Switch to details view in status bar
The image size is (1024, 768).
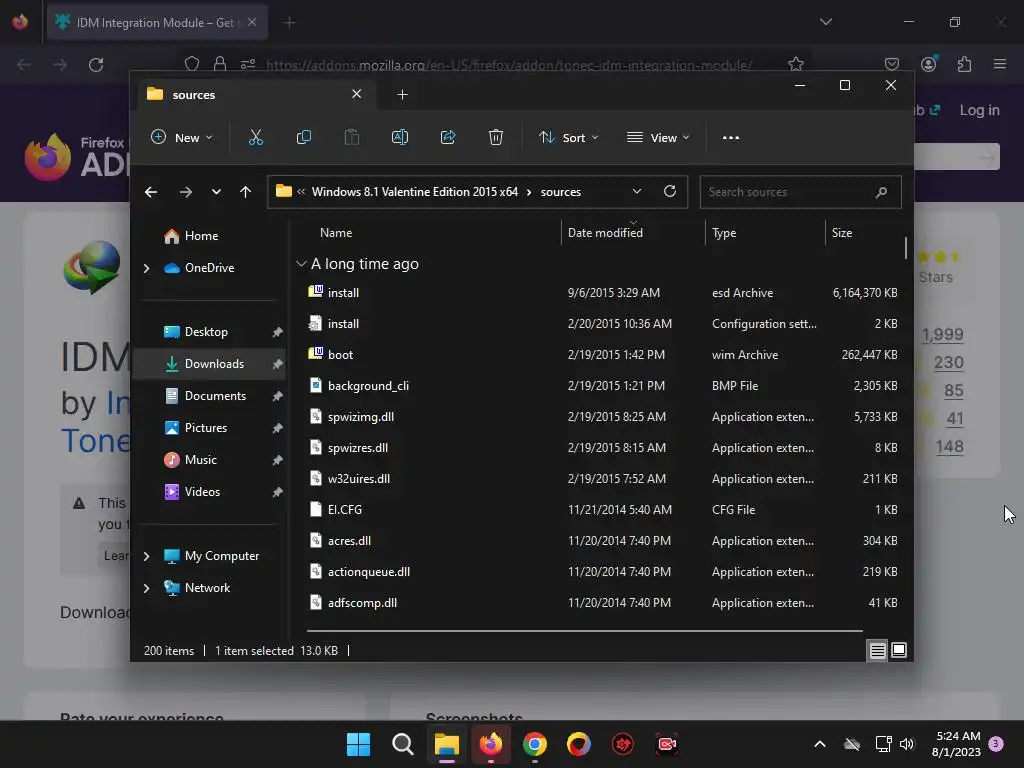pos(877,650)
